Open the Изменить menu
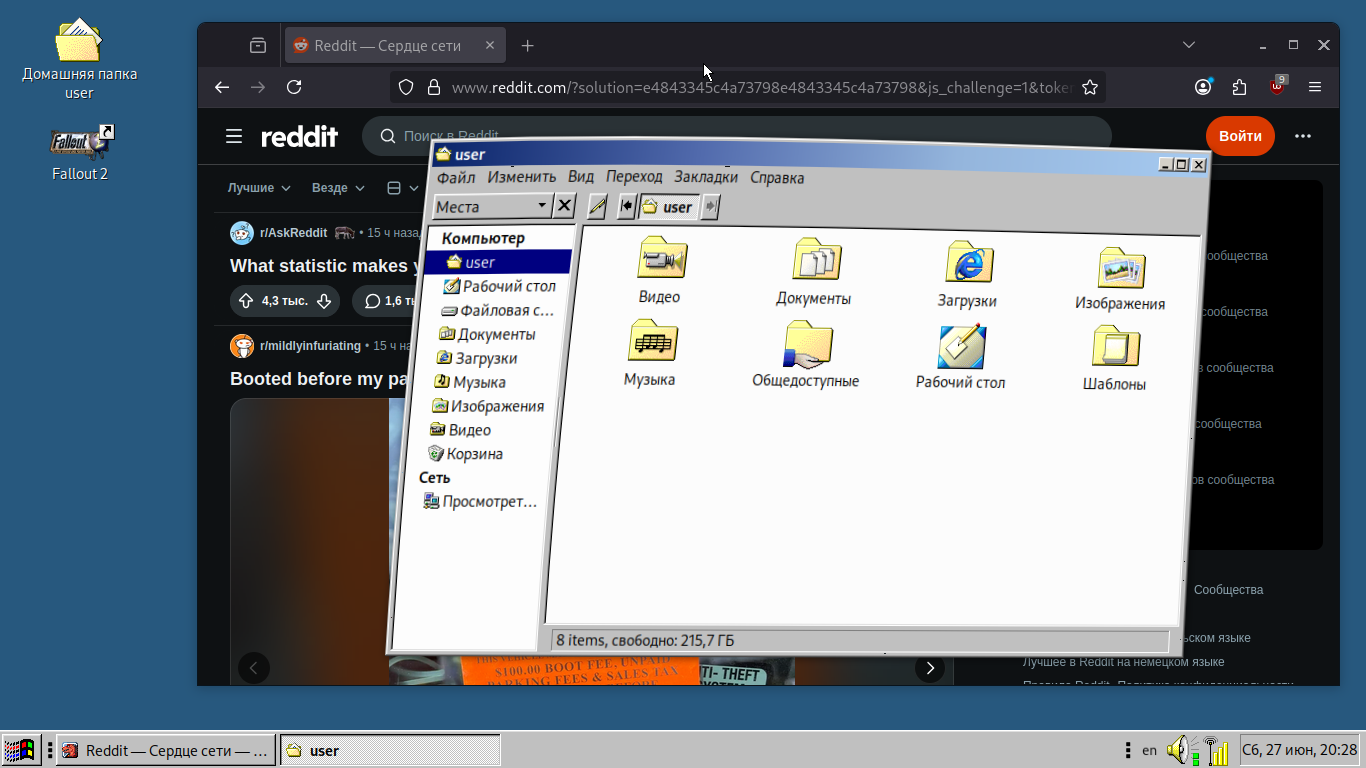 click(x=522, y=177)
